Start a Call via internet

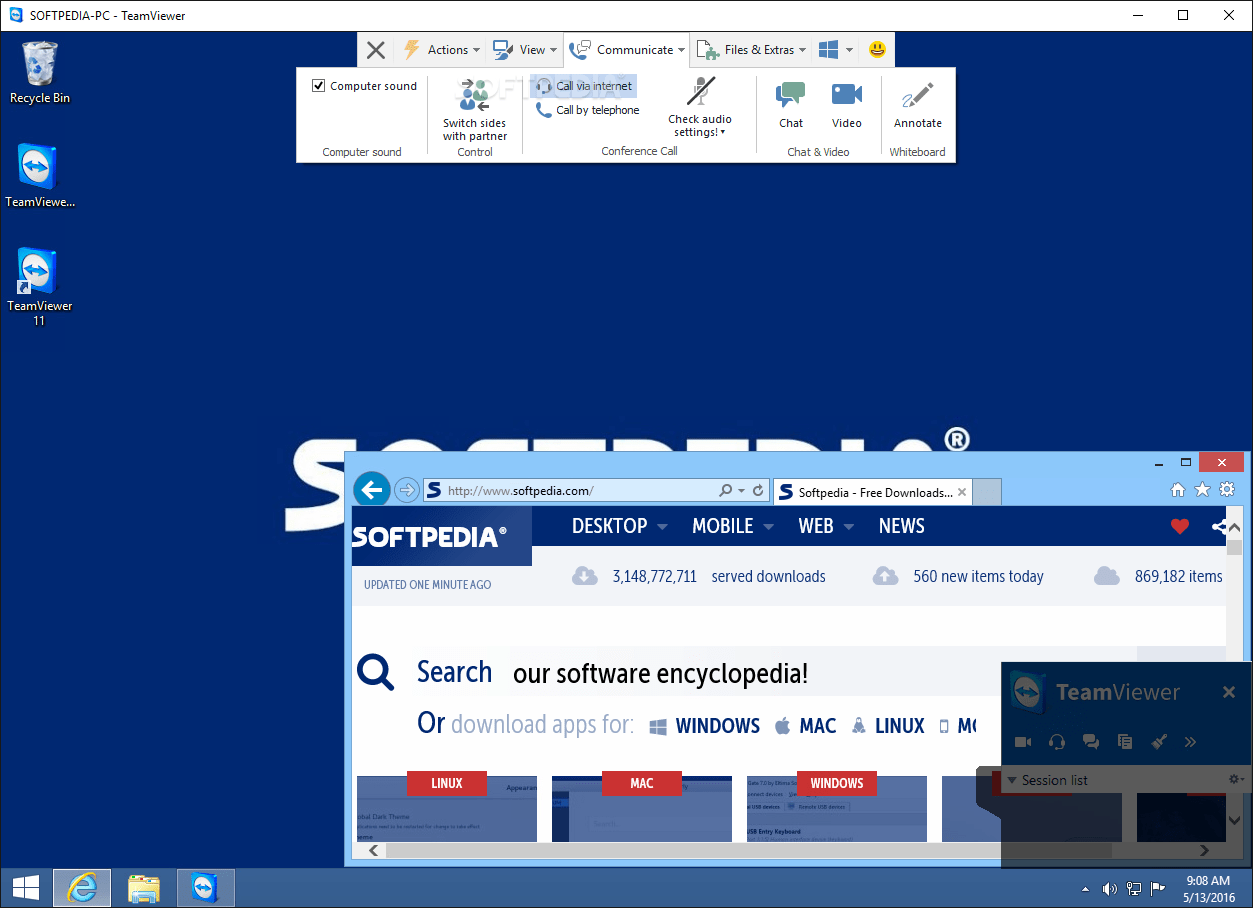[584, 86]
